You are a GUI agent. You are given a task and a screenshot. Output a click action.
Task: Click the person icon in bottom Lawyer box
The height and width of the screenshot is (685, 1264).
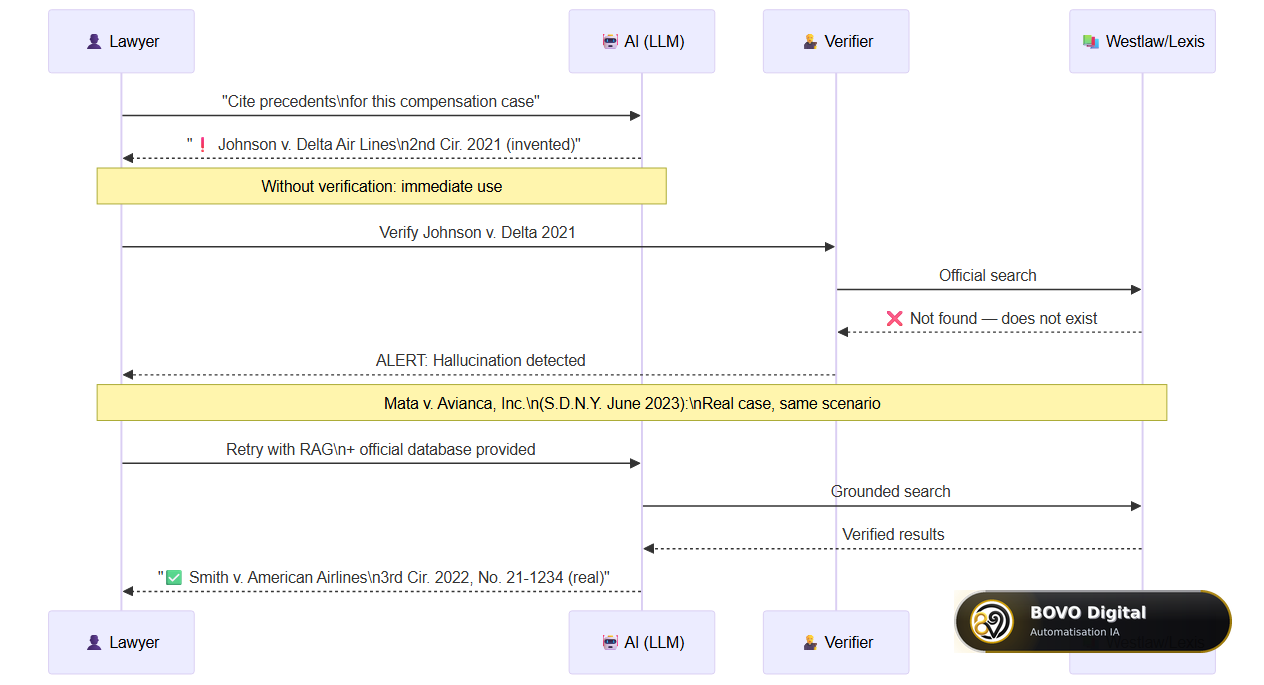93,643
